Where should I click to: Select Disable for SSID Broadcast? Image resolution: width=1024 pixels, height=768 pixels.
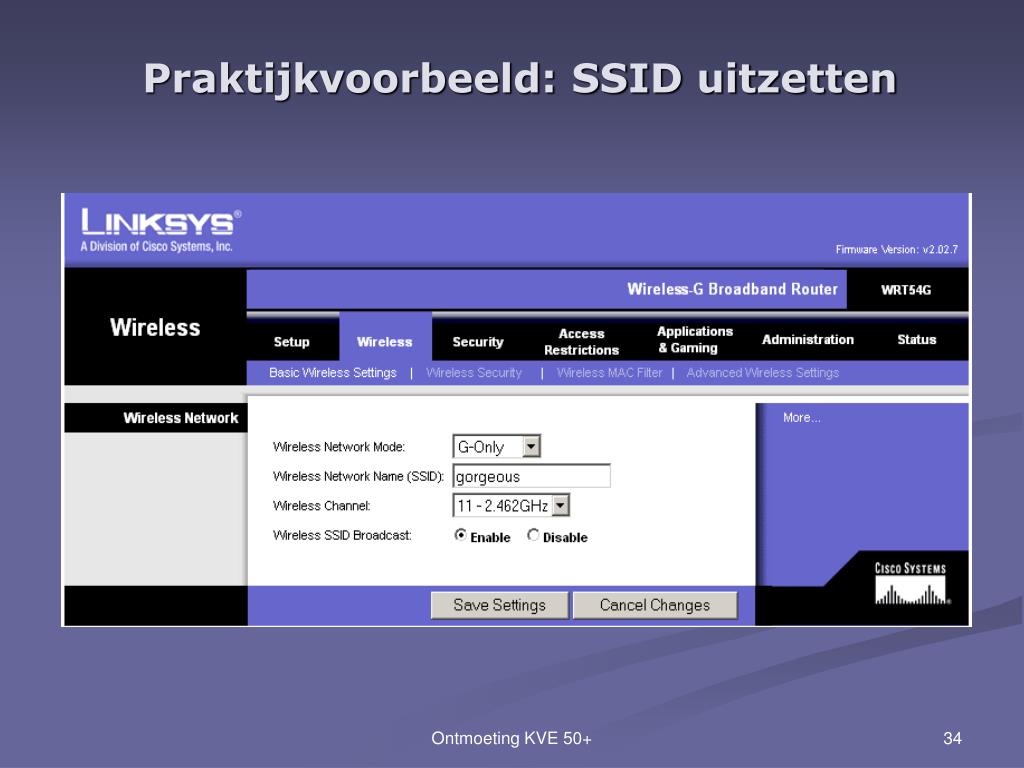pos(533,535)
